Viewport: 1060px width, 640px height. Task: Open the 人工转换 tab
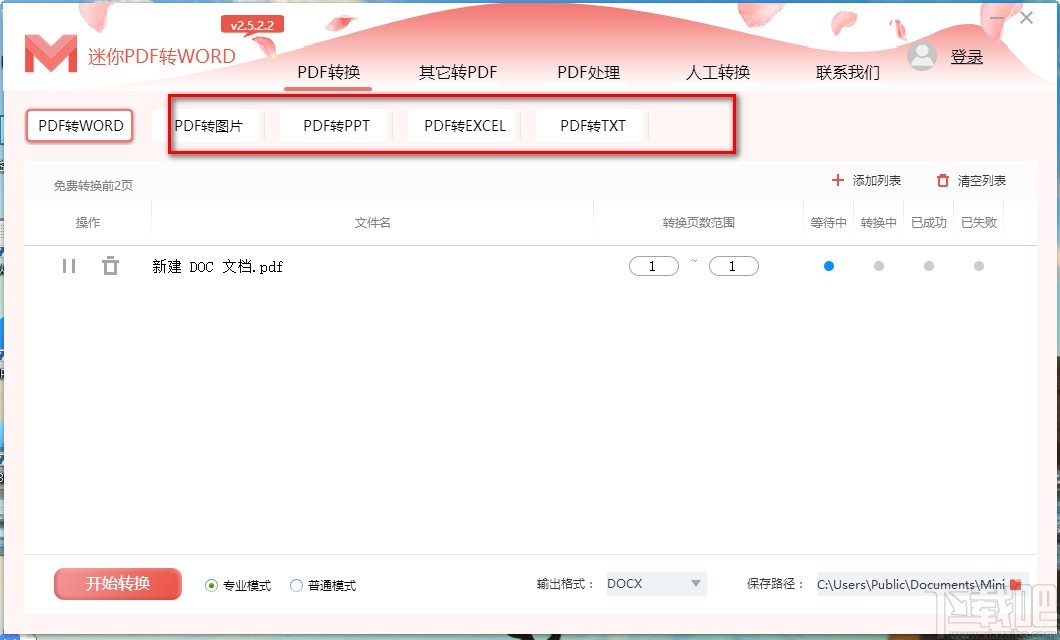718,72
